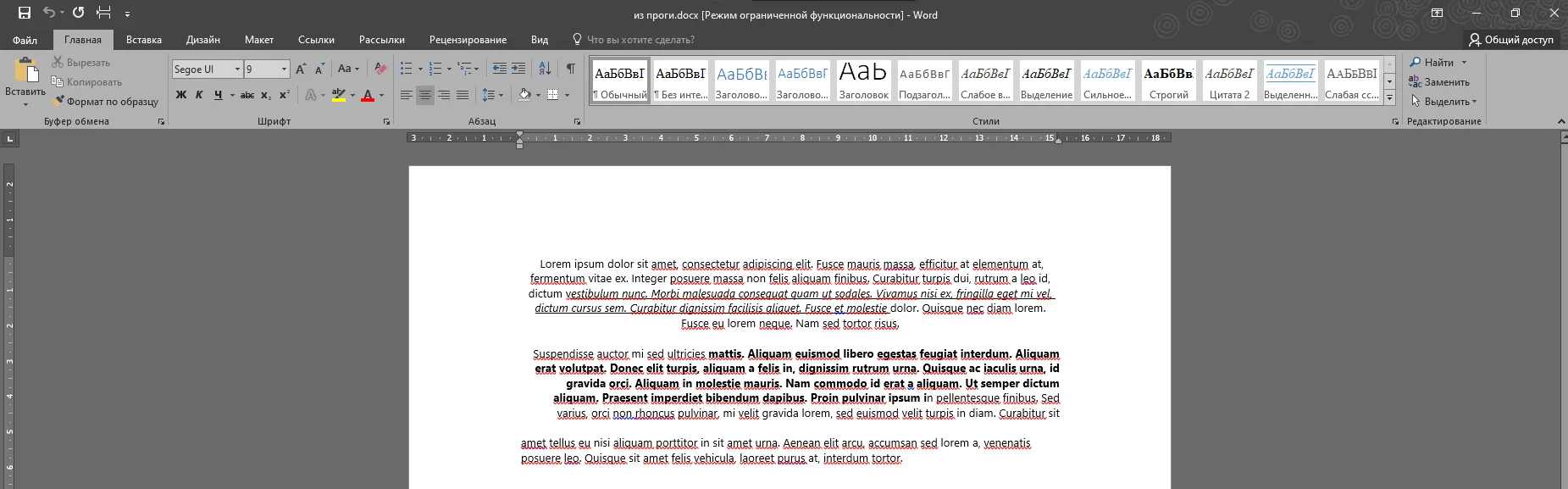The height and width of the screenshot is (489, 1568).
Task: Switch to the Макет tab
Action: [259, 40]
